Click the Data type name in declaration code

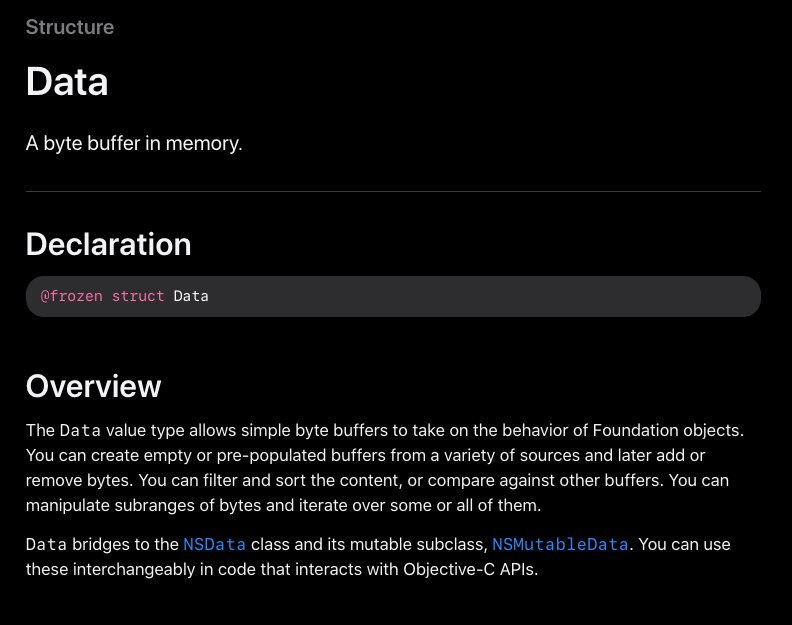coord(191,296)
